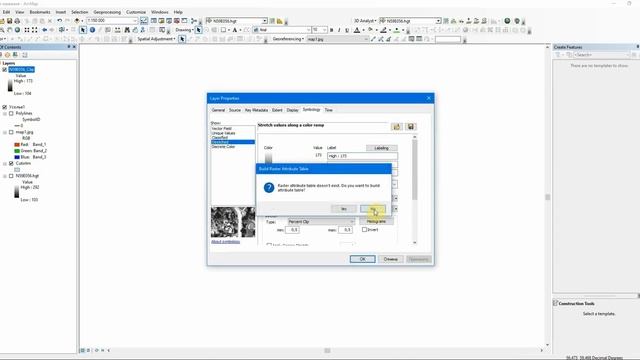Launch ArcScene from the 3D Analyst toolbar
The width and height of the screenshot is (640, 360).
[x=517, y=20]
